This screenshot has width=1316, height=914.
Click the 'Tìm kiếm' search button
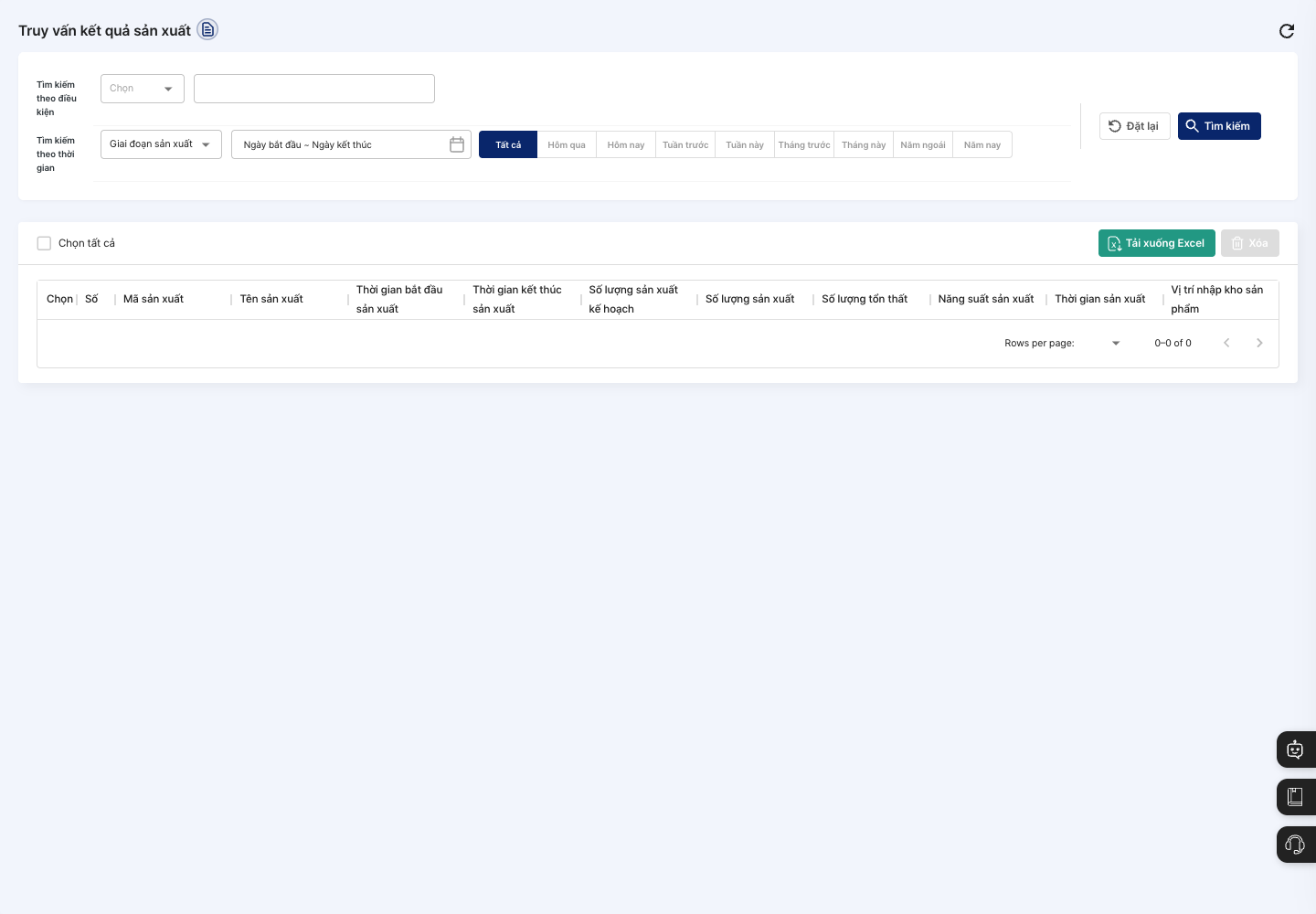(1219, 126)
